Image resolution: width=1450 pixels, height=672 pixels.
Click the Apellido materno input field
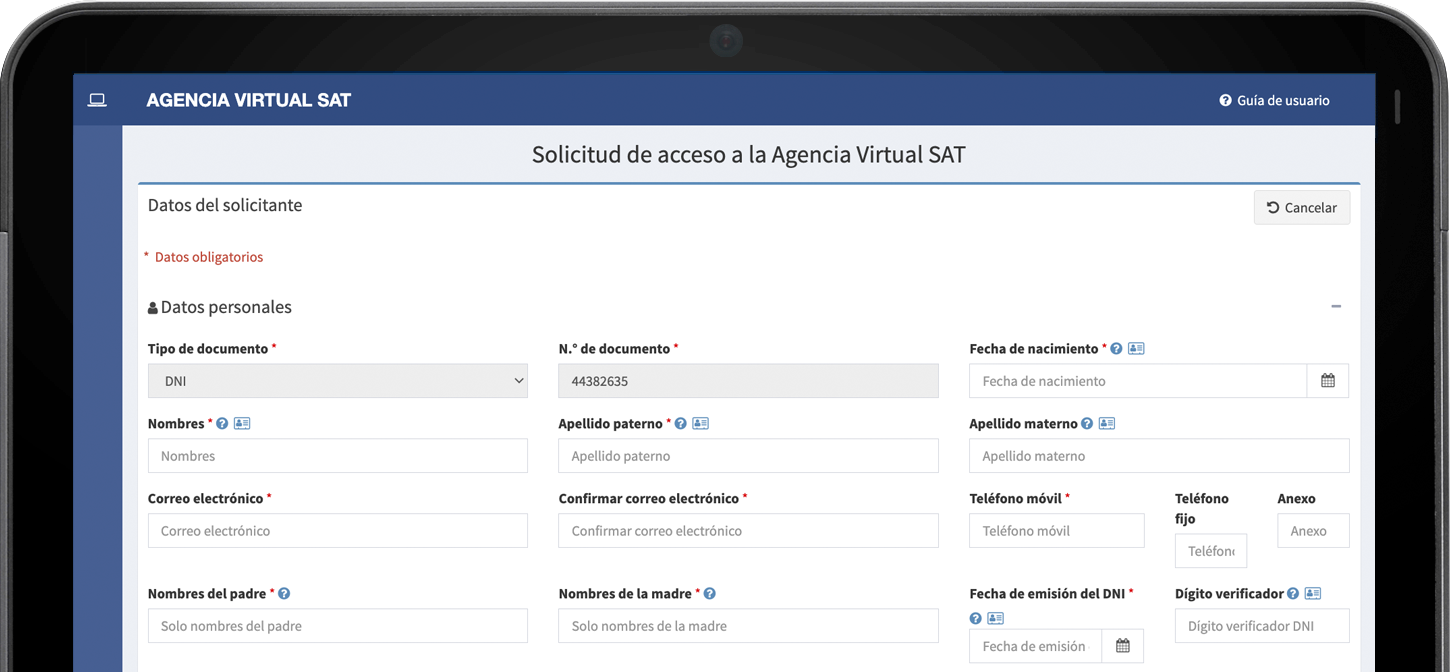1159,456
